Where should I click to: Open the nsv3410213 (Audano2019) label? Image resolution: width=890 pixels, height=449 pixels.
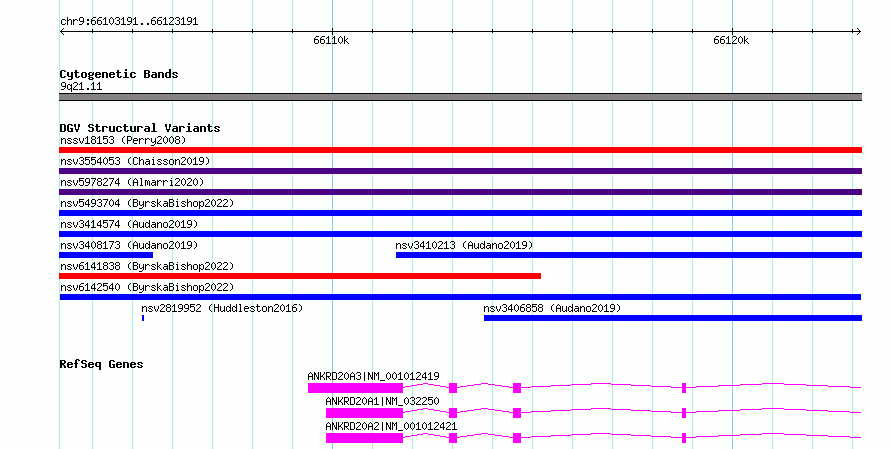464,245
